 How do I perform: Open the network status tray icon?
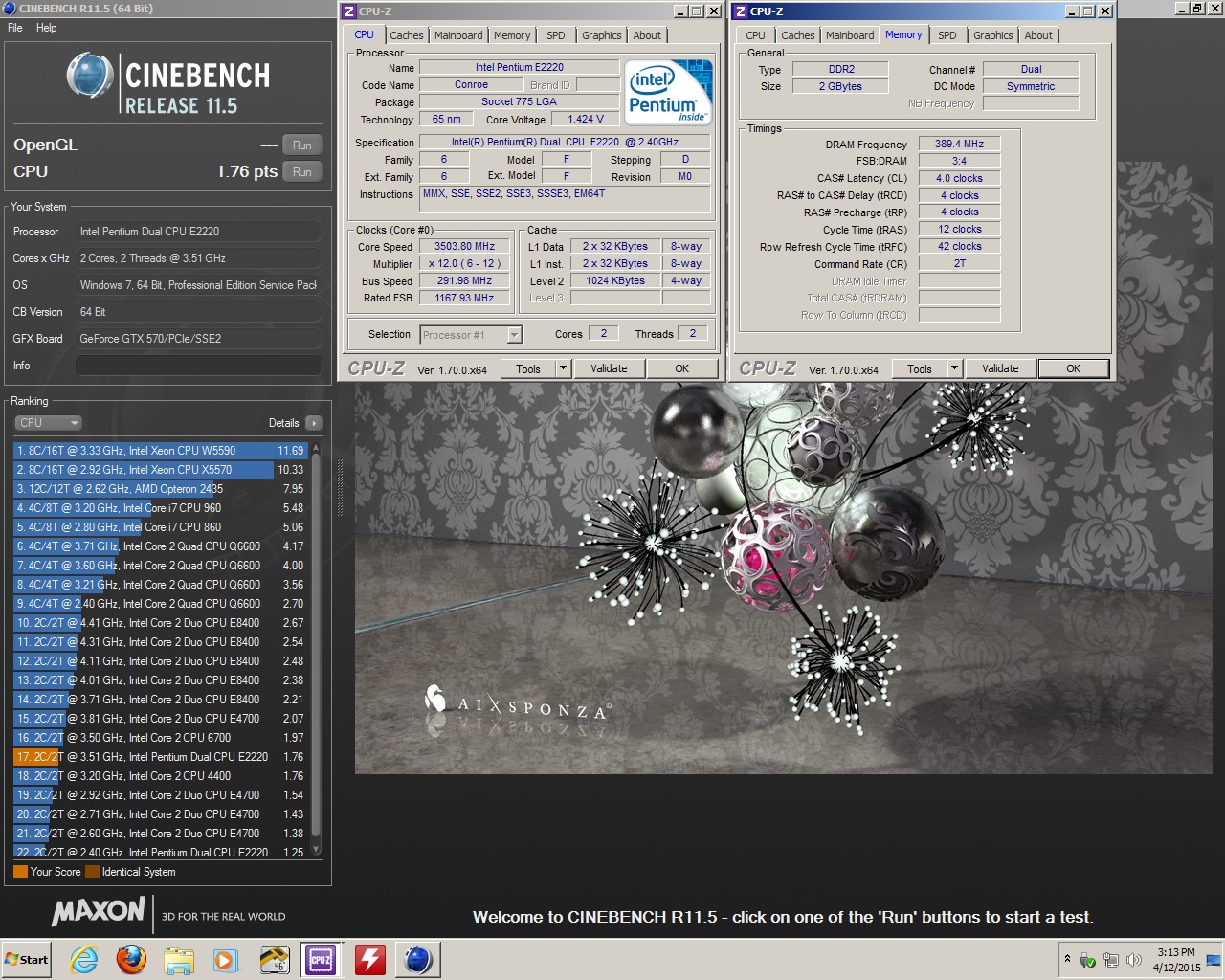[x=1111, y=960]
